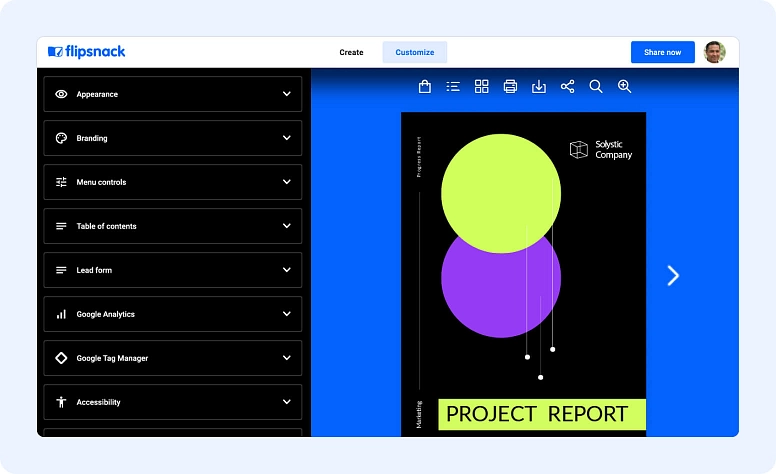The width and height of the screenshot is (776, 474).
Task: Show the page thumbnails grid view
Action: 482,87
